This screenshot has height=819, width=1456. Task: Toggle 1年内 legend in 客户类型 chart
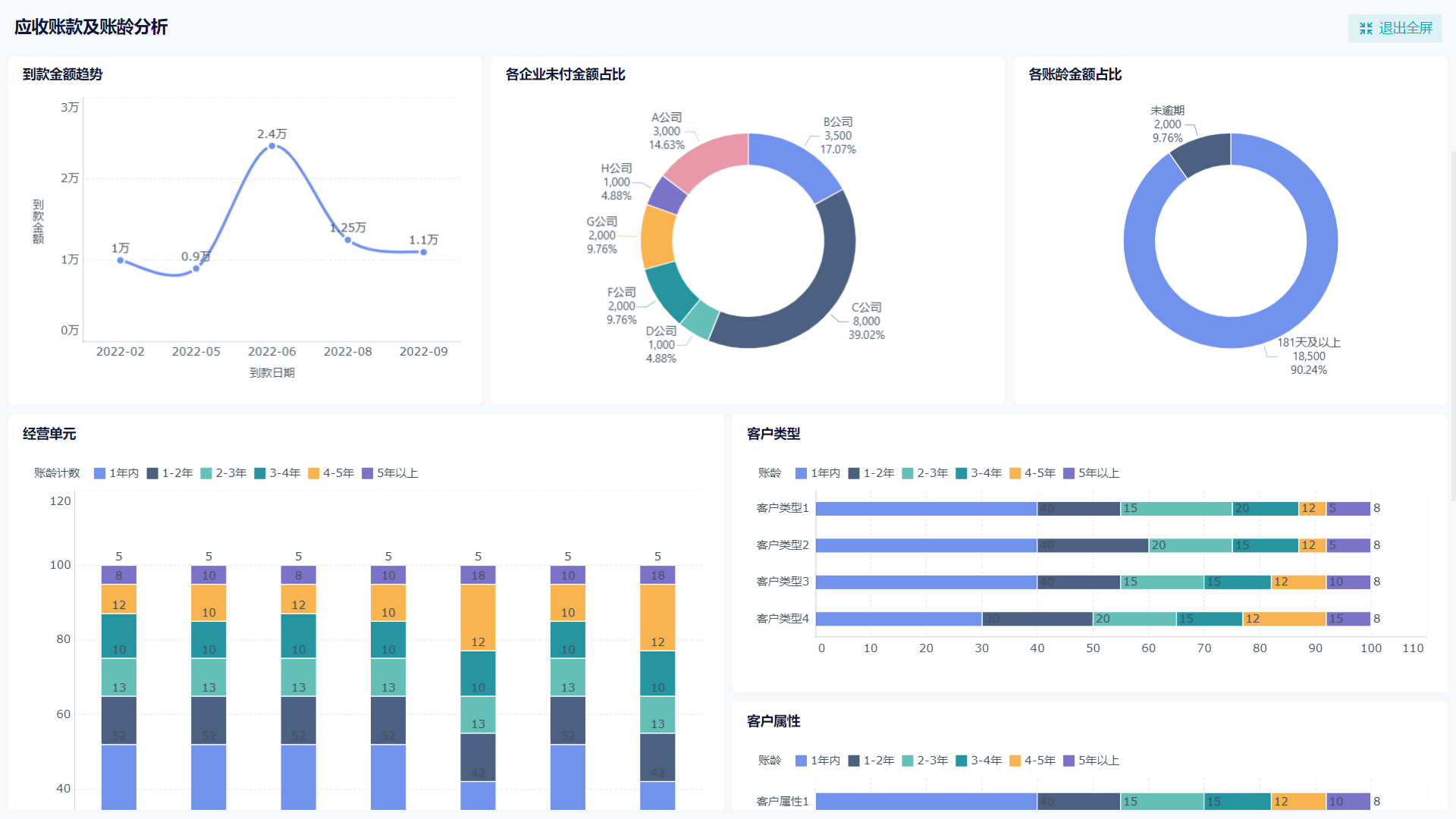click(x=817, y=473)
